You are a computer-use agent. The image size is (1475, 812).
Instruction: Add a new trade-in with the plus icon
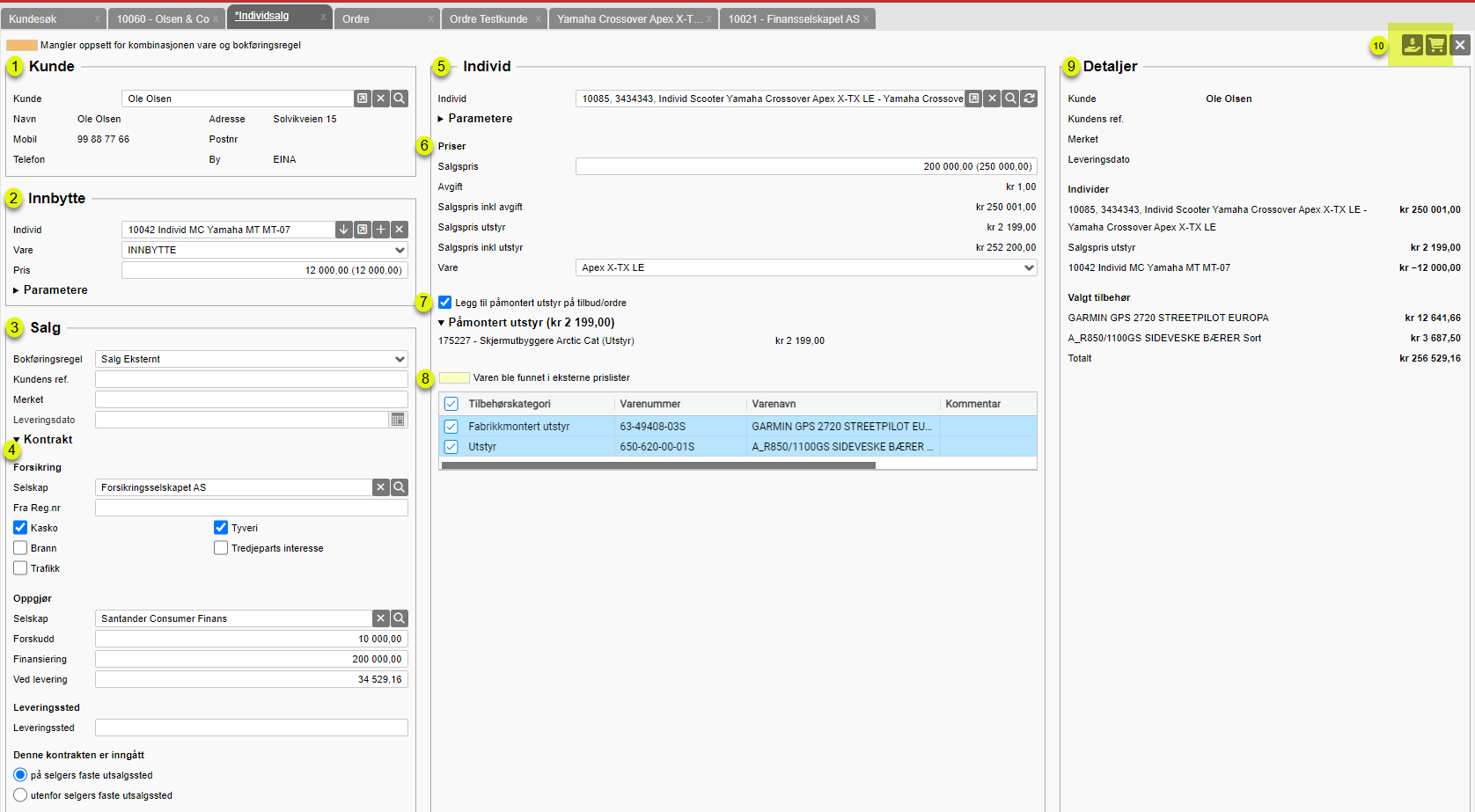(x=381, y=230)
